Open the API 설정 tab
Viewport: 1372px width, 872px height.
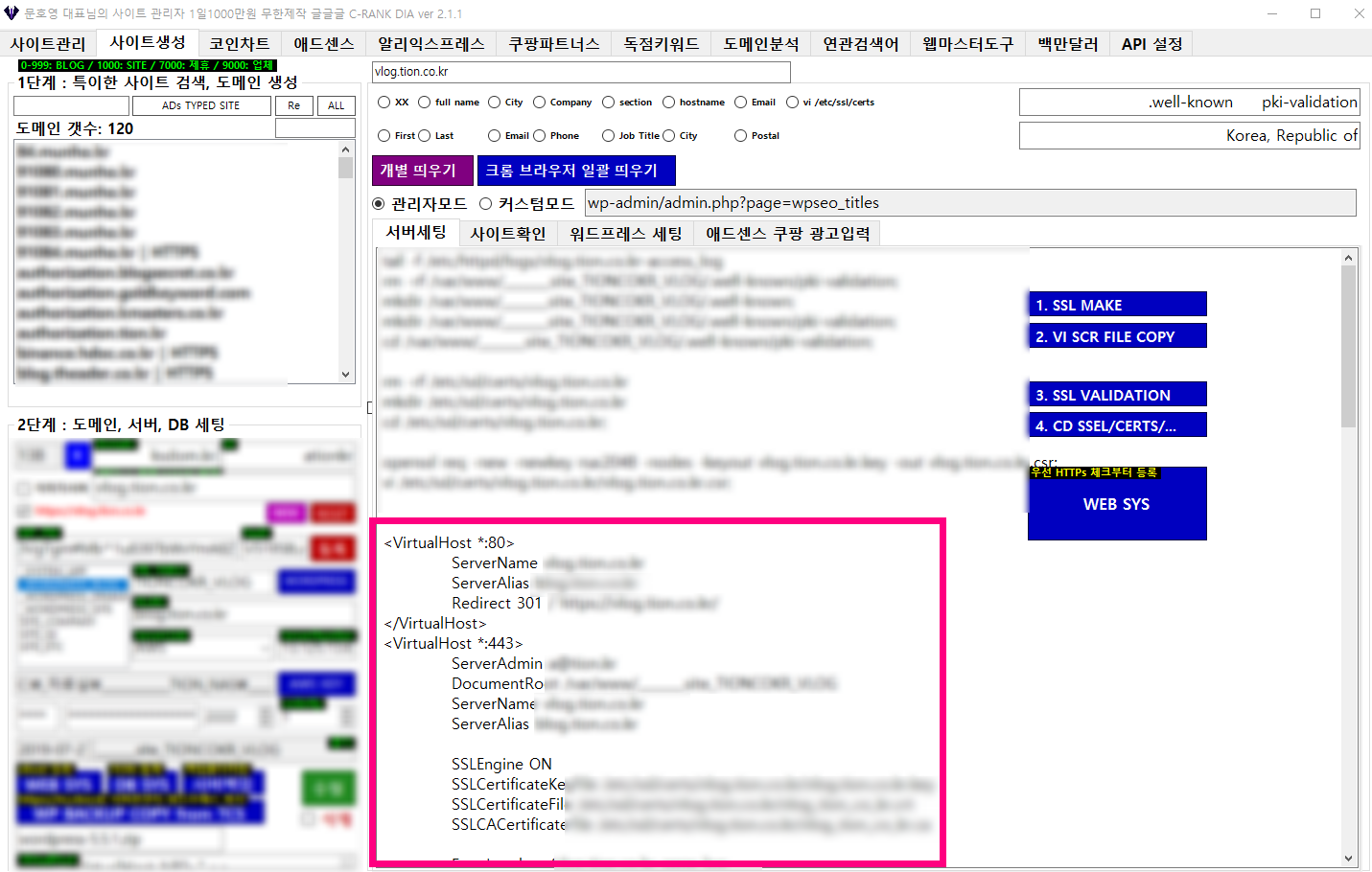1151,44
